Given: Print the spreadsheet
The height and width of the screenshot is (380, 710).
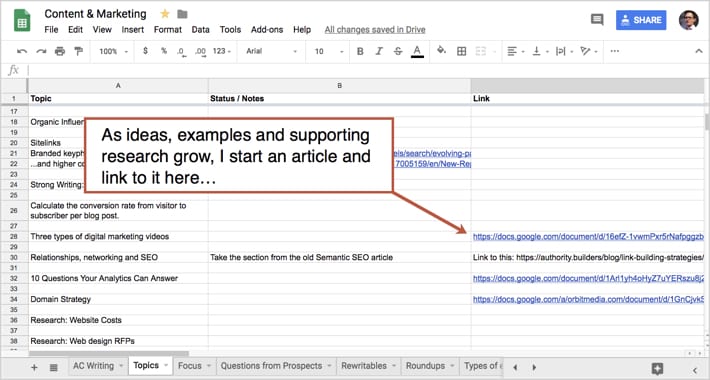Looking at the screenshot, I should [x=60, y=51].
